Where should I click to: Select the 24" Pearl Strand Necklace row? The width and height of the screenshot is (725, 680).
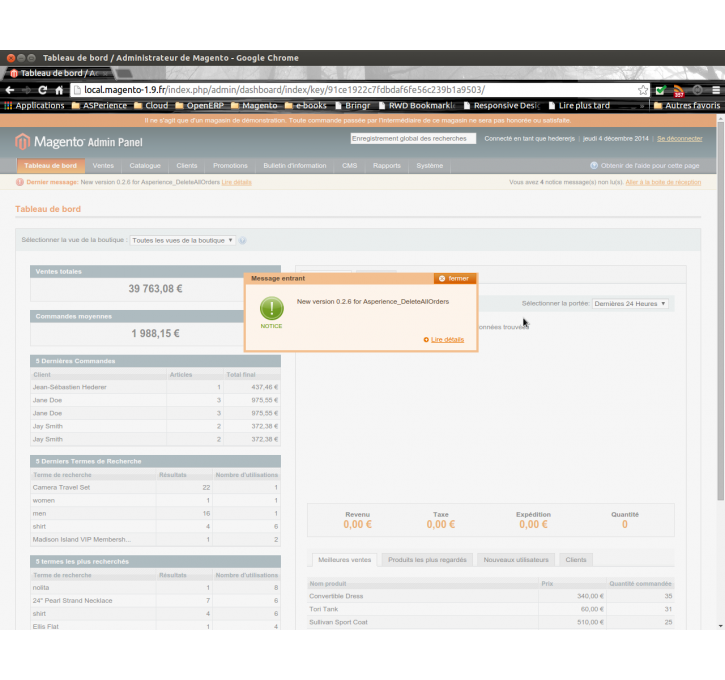[155, 601]
